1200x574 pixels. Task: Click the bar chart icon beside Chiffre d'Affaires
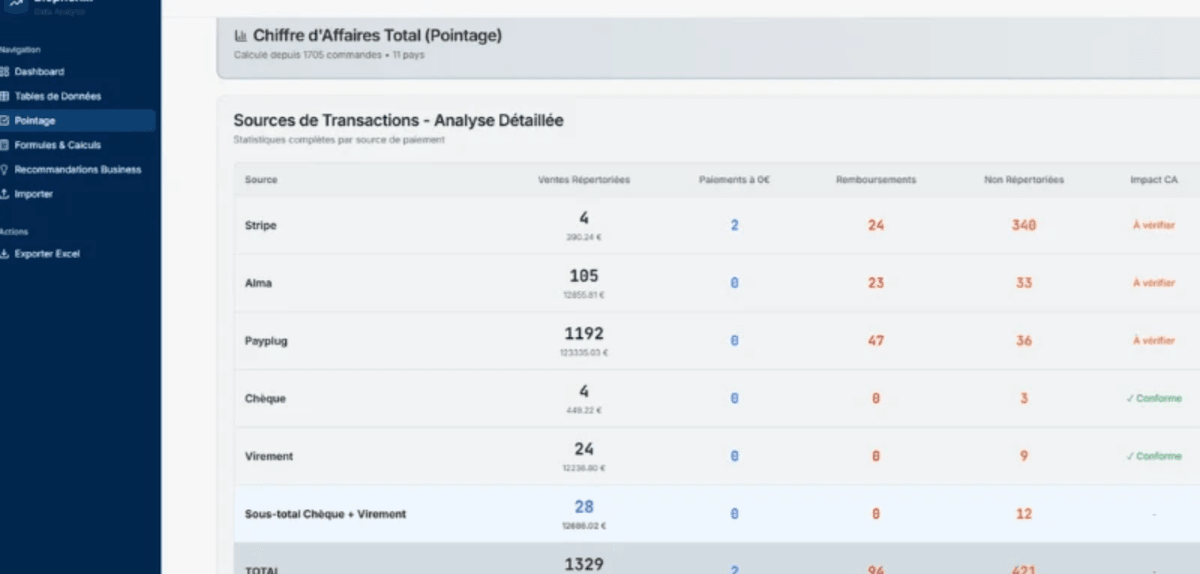click(240, 36)
